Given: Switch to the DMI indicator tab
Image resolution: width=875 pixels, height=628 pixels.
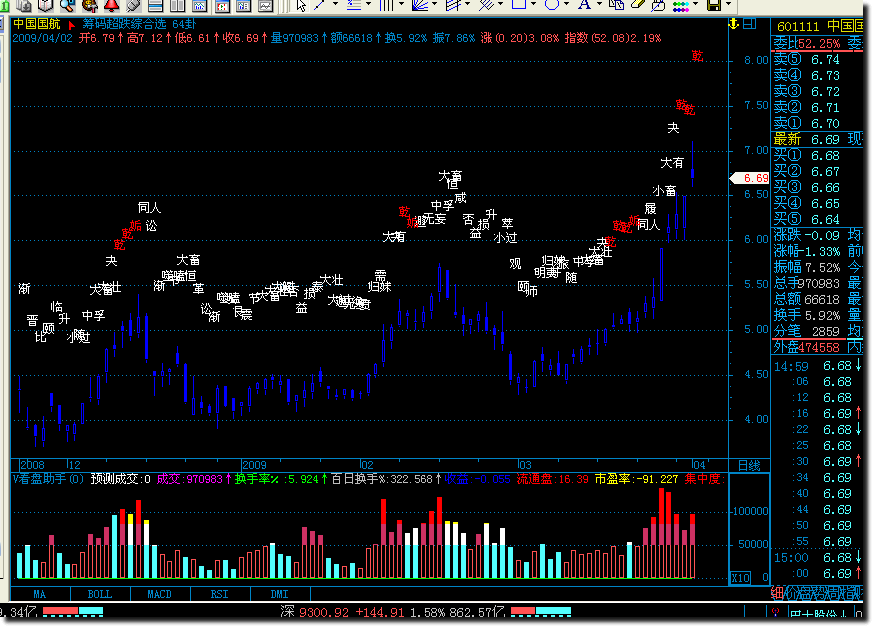Looking at the screenshot, I should click(280, 595).
